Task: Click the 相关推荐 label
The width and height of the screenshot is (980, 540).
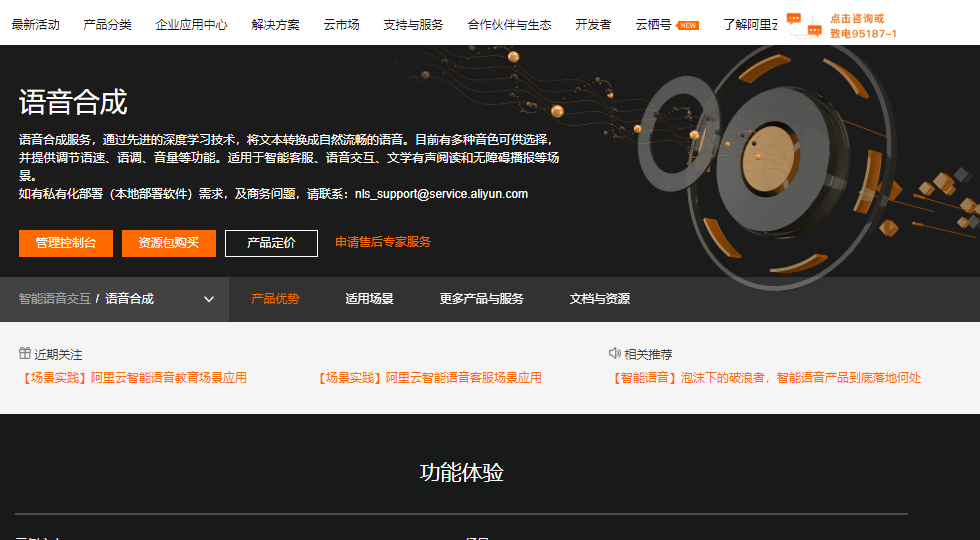Action: [x=648, y=354]
